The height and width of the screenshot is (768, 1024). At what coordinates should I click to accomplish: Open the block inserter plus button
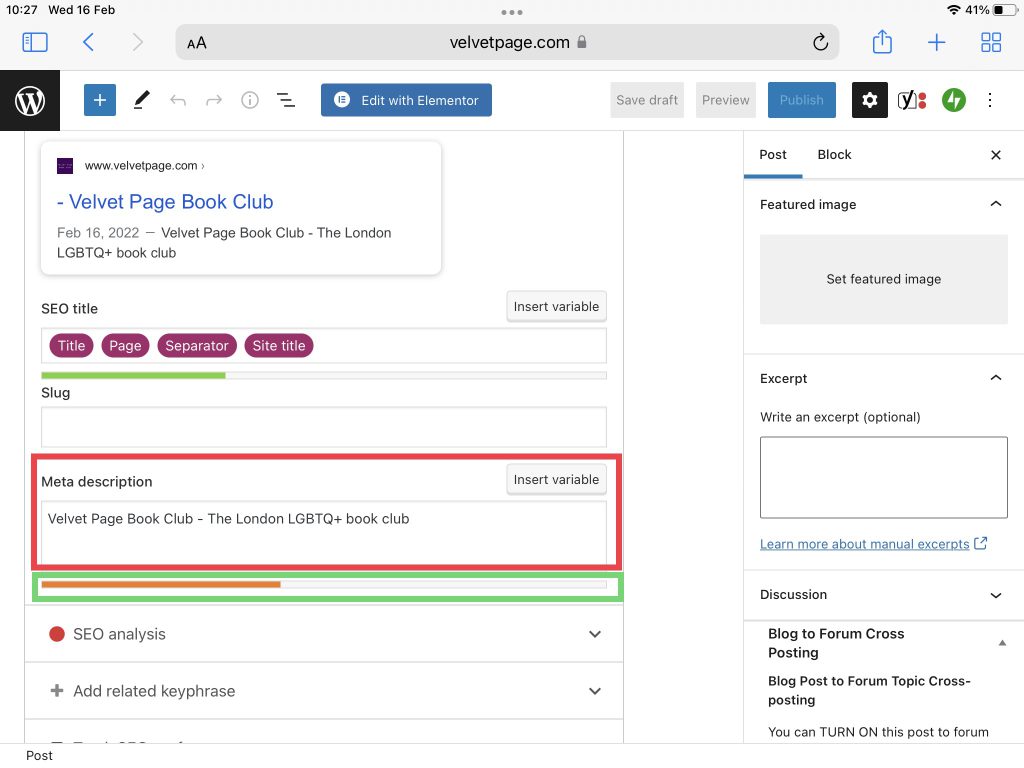pos(100,100)
